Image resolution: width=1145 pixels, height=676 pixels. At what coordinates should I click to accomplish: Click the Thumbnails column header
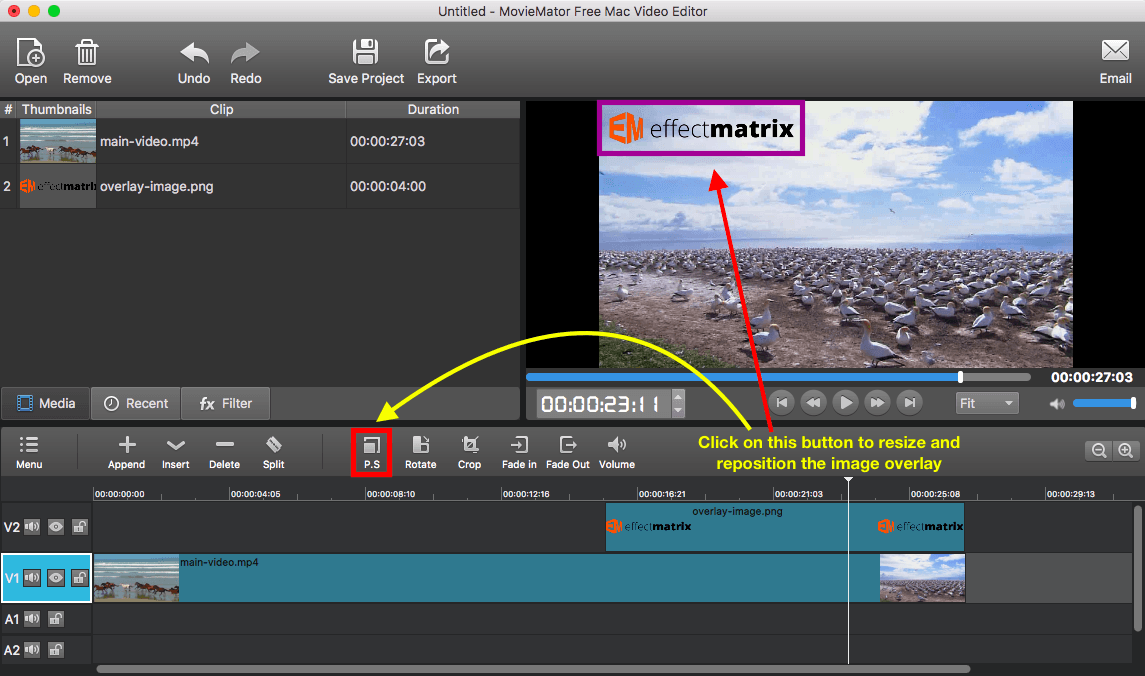(x=57, y=110)
